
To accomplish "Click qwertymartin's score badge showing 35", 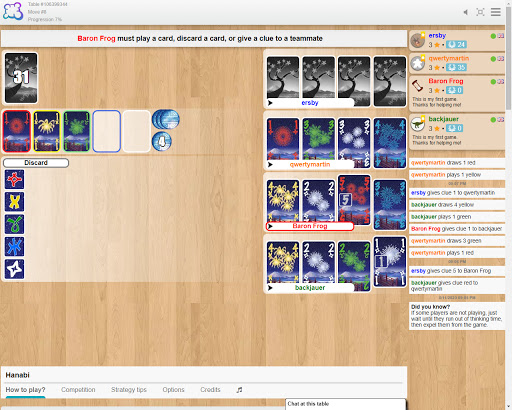I will click(456, 67).
